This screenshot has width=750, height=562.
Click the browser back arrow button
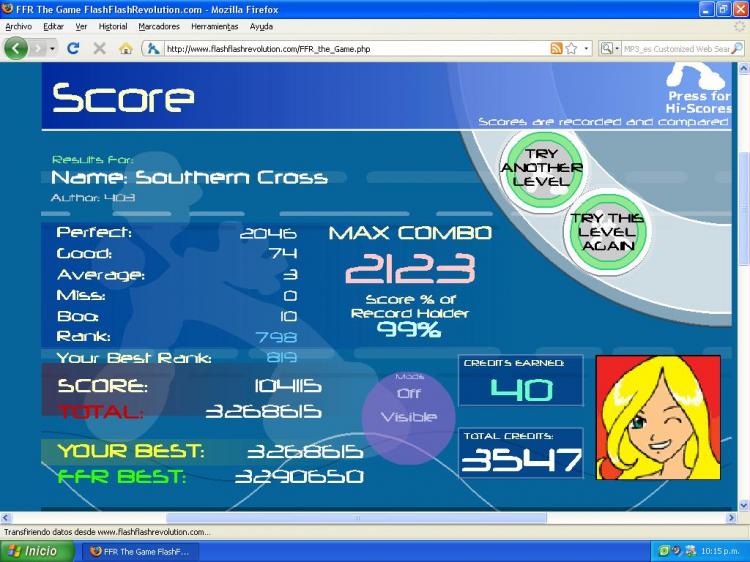(16, 48)
